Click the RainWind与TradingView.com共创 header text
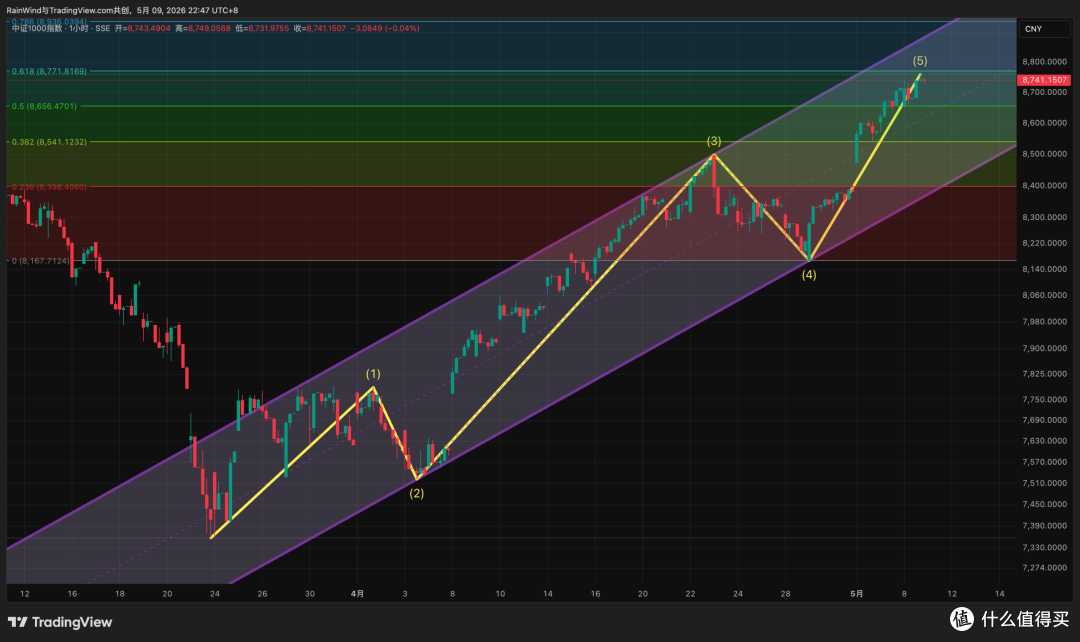This screenshot has width=1080, height=642. point(68,10)
